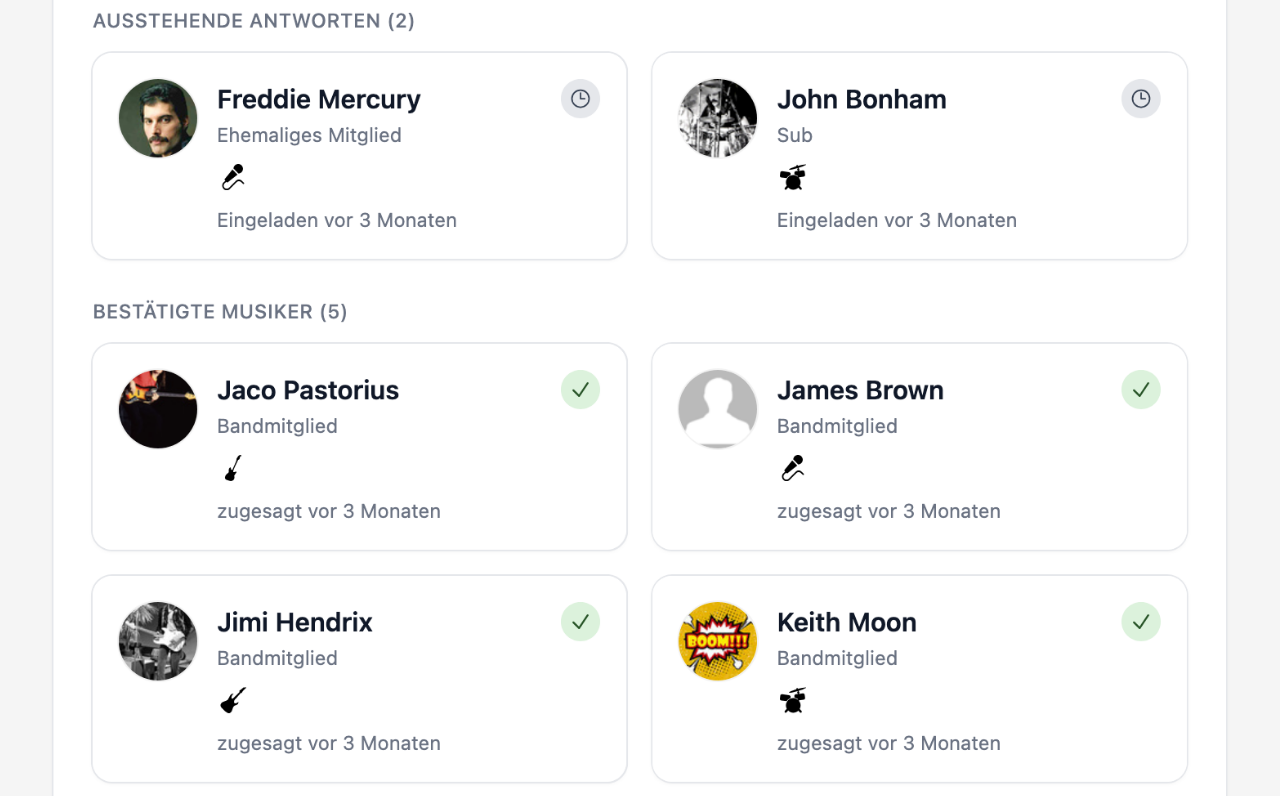The image size is (1280, 796).
Task: Click James Brown's microphone instrument icon
Action: [792, 468]
